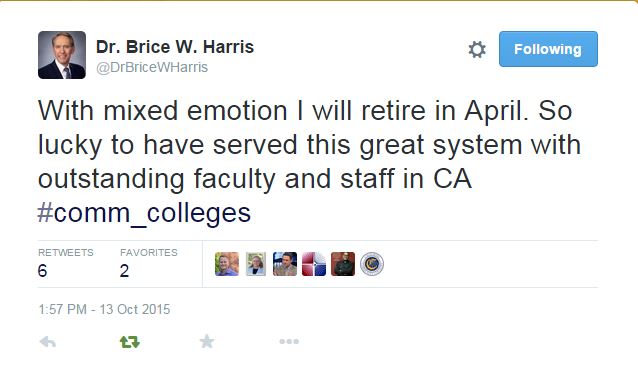Viewport: 638px width, 369px height.
Task: Open second retweeter avatar of white-haired person
Action: pyautogui.click(x=256, y=264)
